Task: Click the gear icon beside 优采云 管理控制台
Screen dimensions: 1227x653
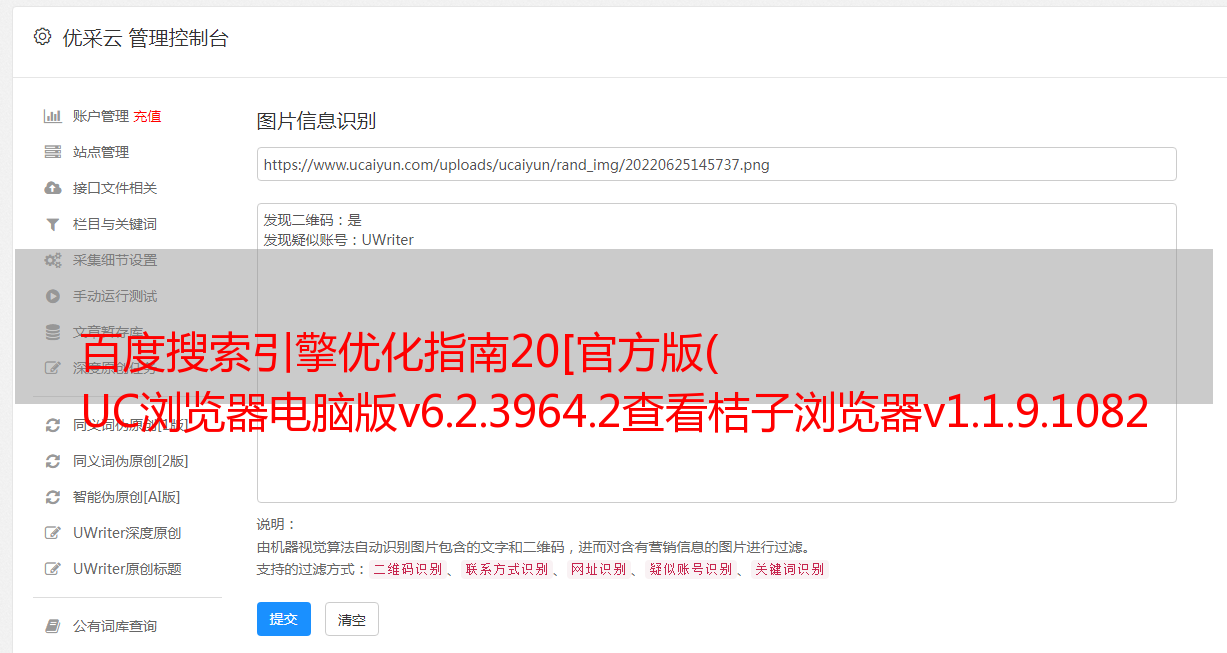Action: click(42, 37)
